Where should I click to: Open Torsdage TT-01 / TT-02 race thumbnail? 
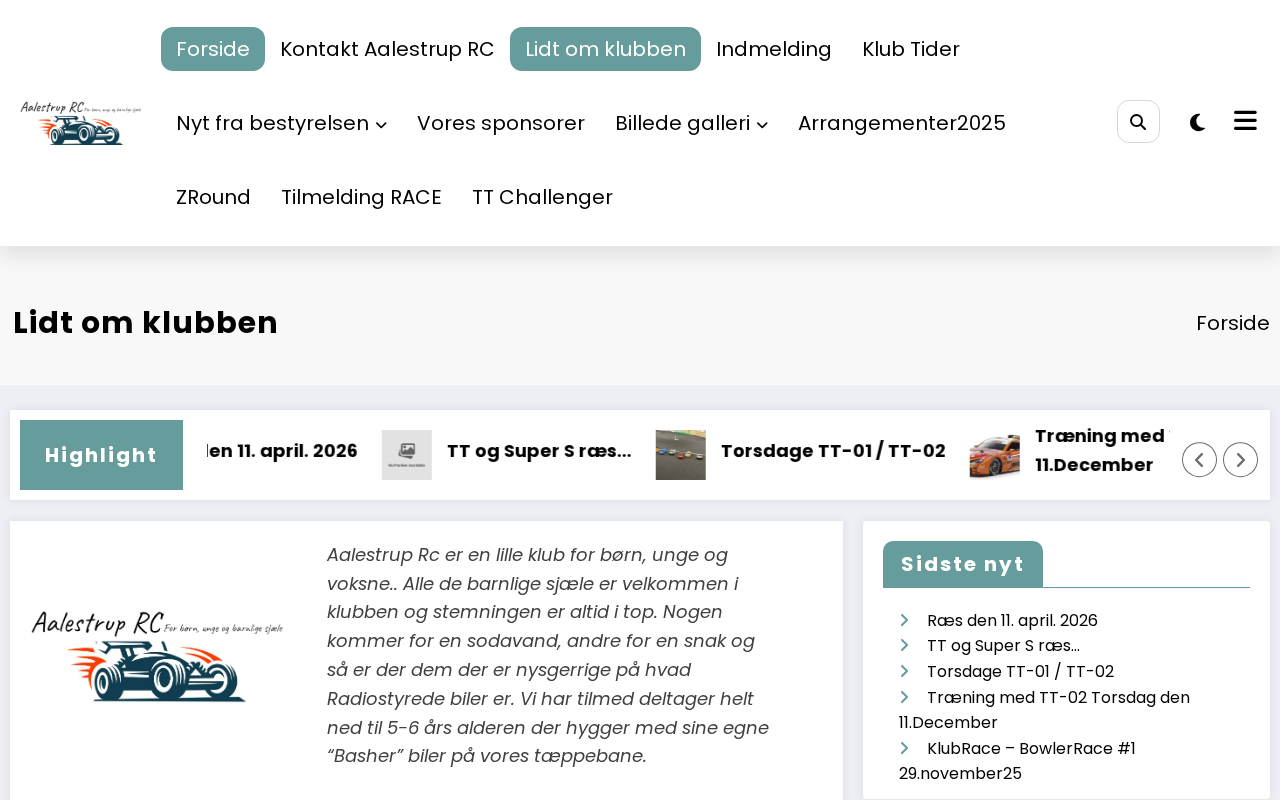(680, 455)
